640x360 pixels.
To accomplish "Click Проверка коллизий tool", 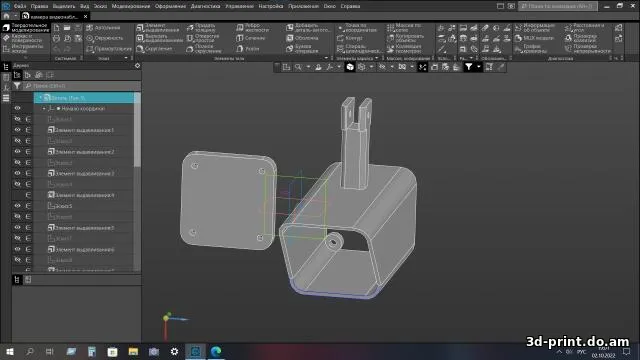I will click(x=582, y=38).
